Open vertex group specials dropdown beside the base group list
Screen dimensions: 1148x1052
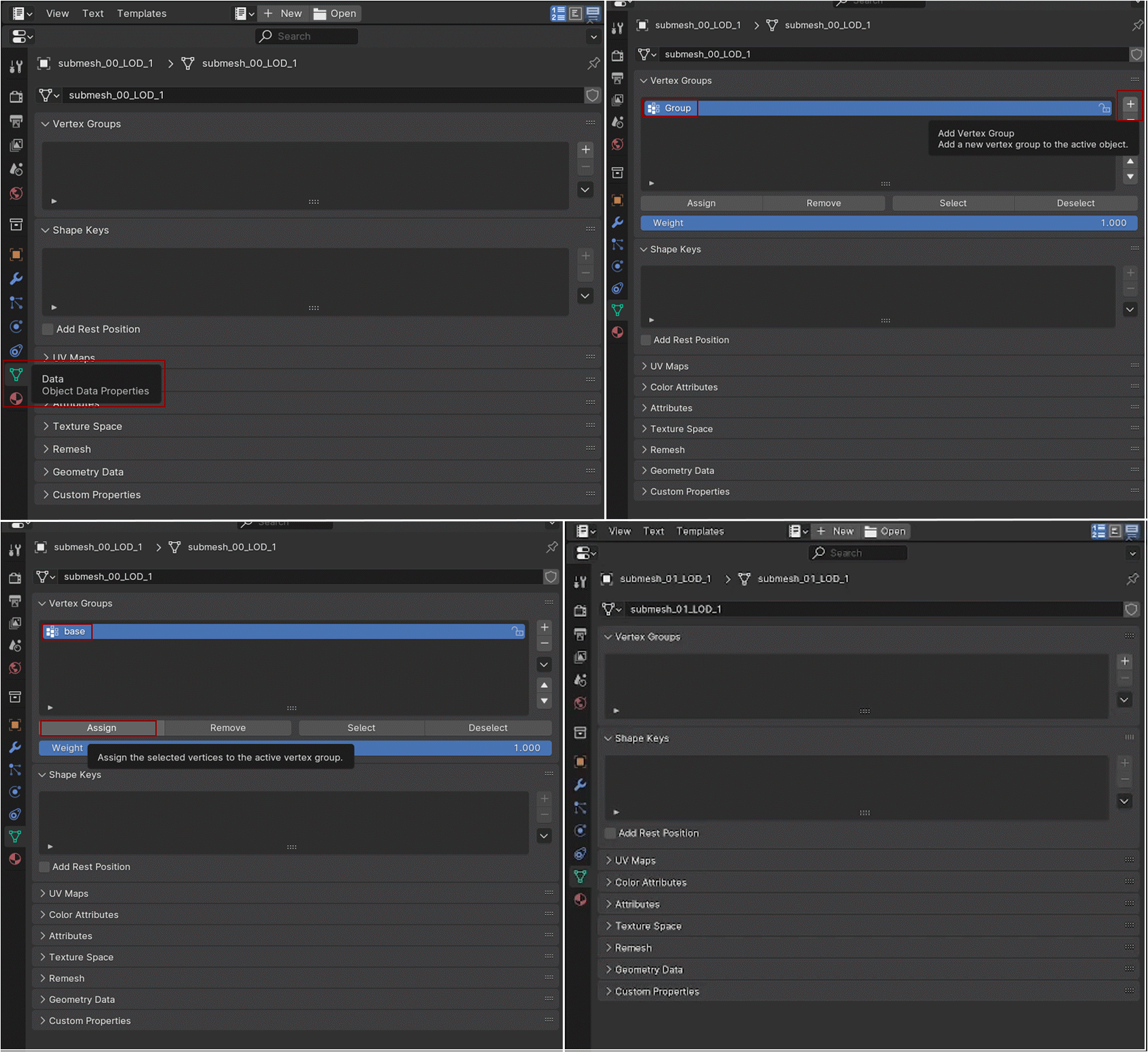pyautogui.click(x=544, y=664)
